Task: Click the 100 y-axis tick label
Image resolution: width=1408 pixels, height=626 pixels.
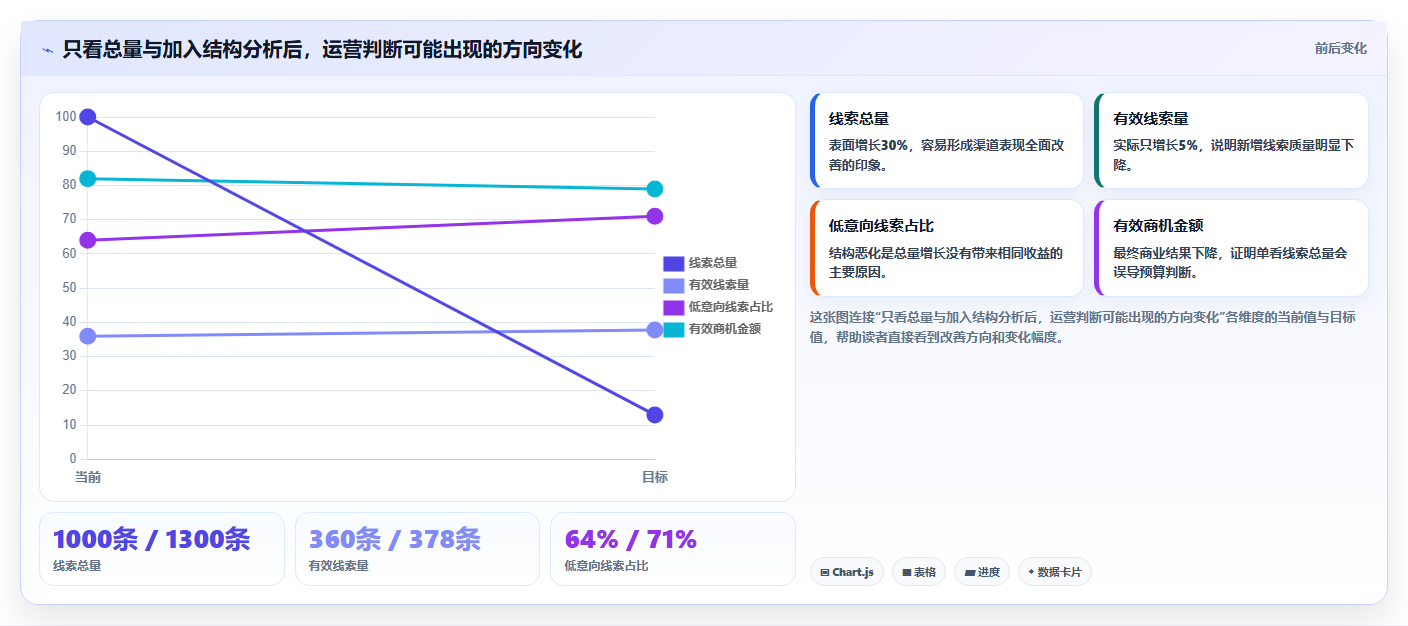Action: tap(66, 117)
